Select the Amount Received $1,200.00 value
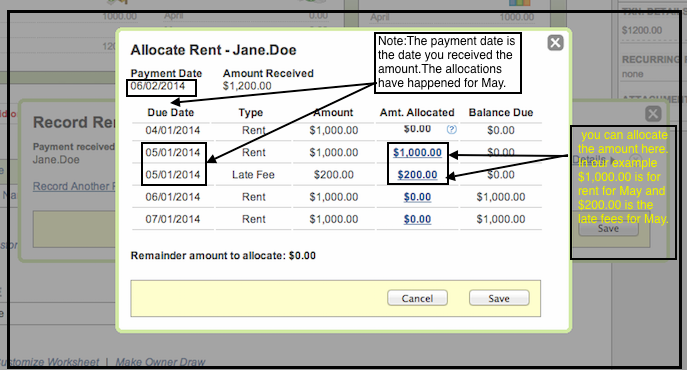The width and height of the screenshot is (687, 370). click(247, 86)
